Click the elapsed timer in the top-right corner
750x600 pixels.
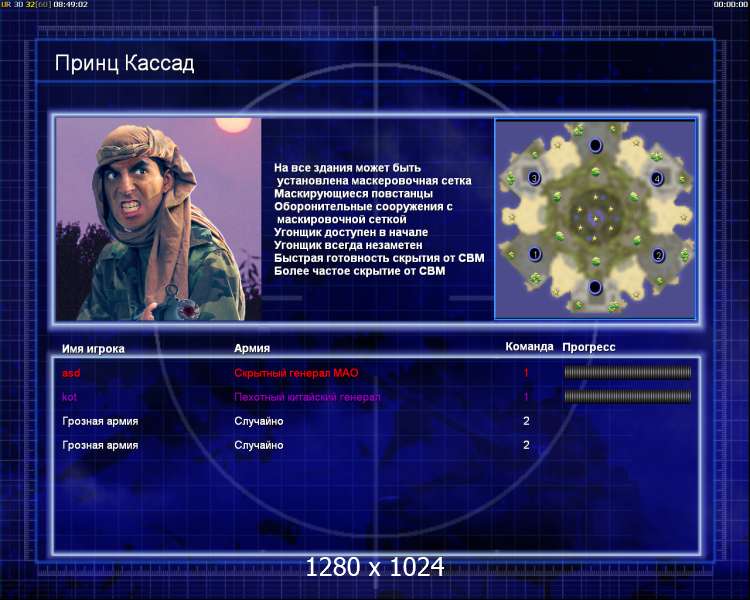coord(730,4)
